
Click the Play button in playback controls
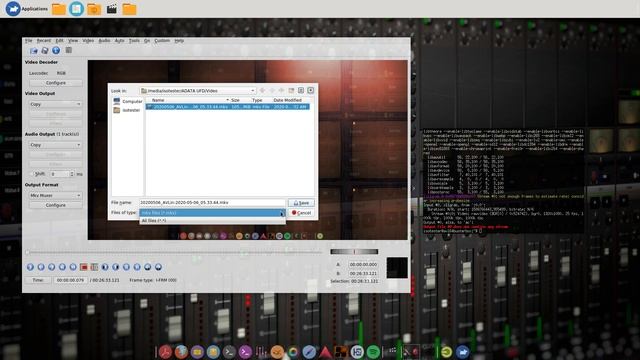[30, 267]
